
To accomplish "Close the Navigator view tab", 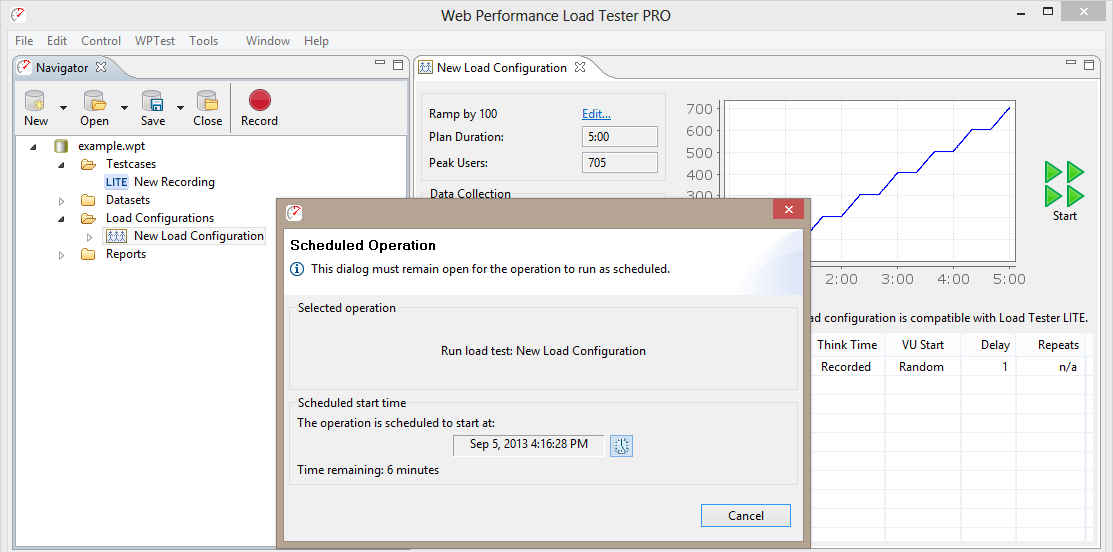I will [x=101, y=67].
